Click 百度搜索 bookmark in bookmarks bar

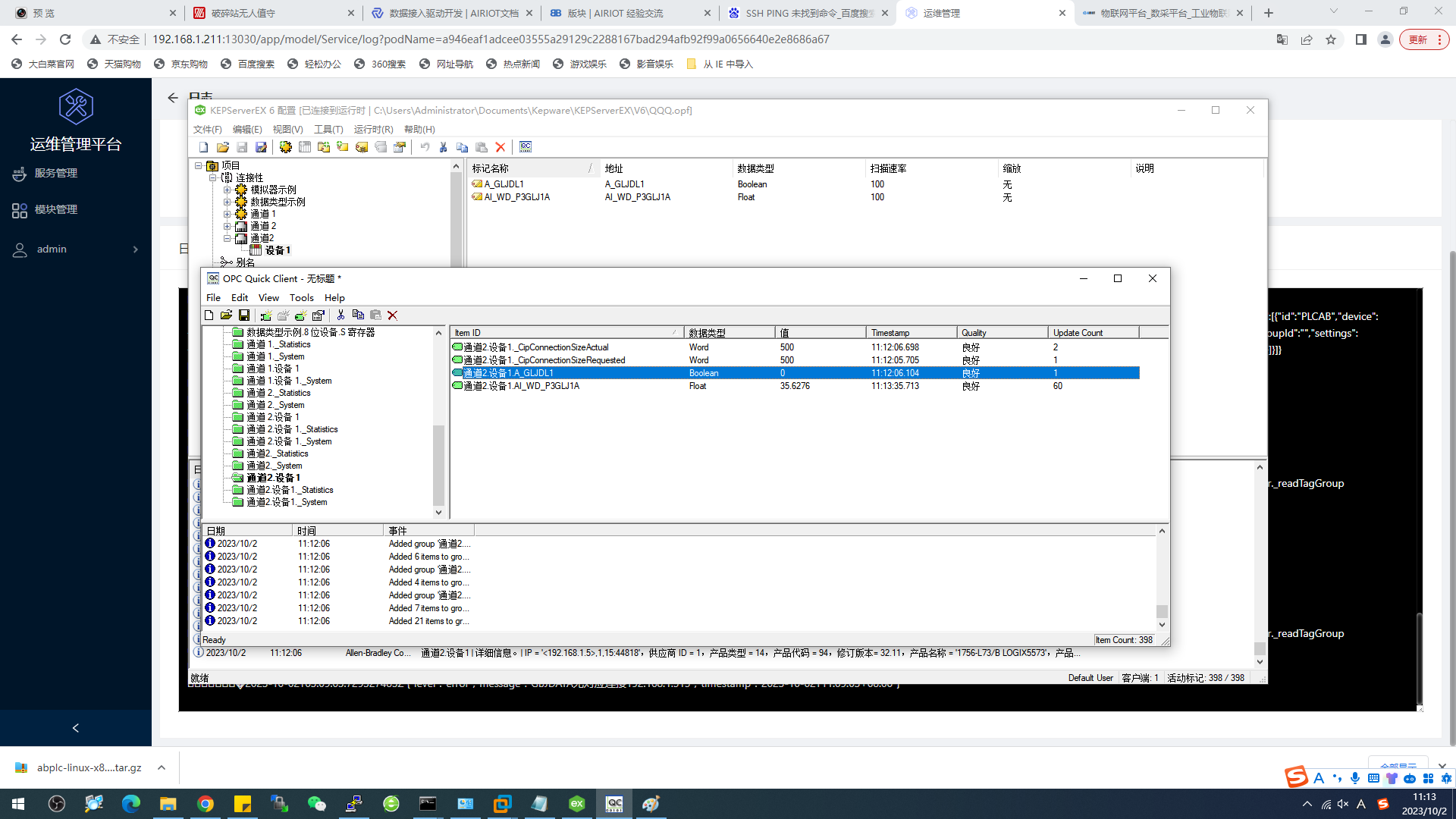coord(247,64)
